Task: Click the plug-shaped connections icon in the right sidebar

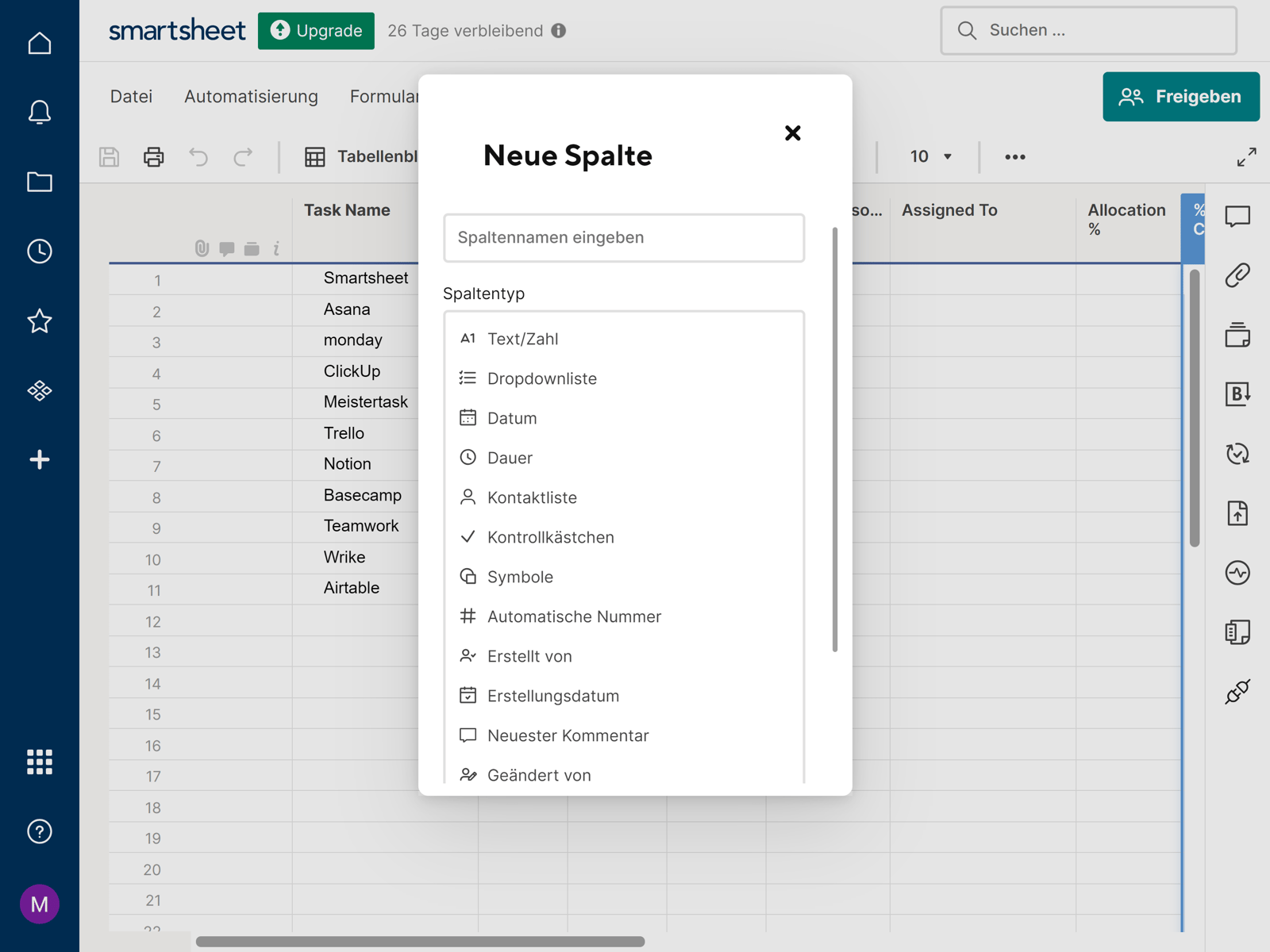Action: [x=1237, y=690]
